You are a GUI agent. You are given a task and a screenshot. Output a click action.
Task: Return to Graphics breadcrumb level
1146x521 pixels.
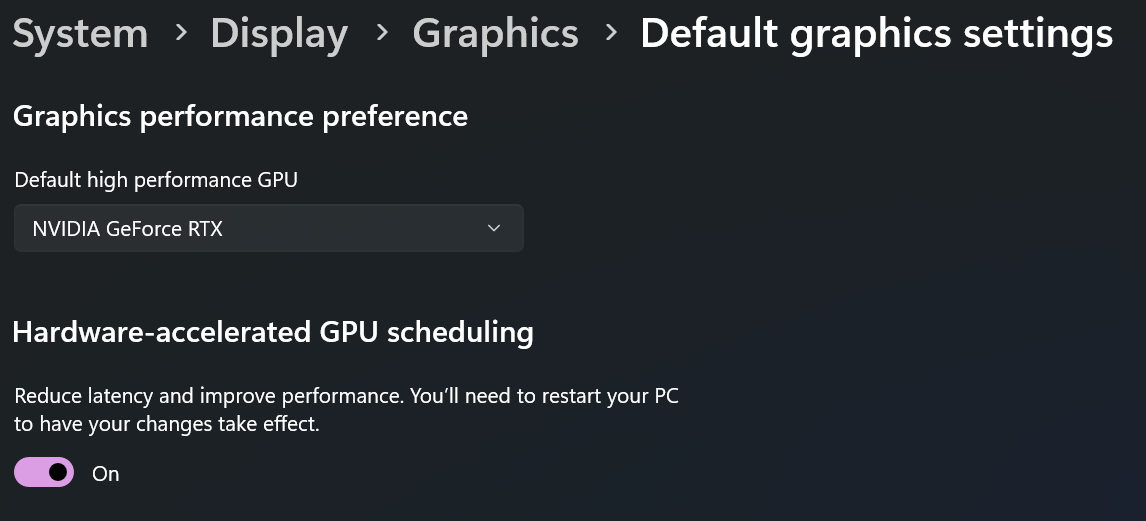[496, 33]
